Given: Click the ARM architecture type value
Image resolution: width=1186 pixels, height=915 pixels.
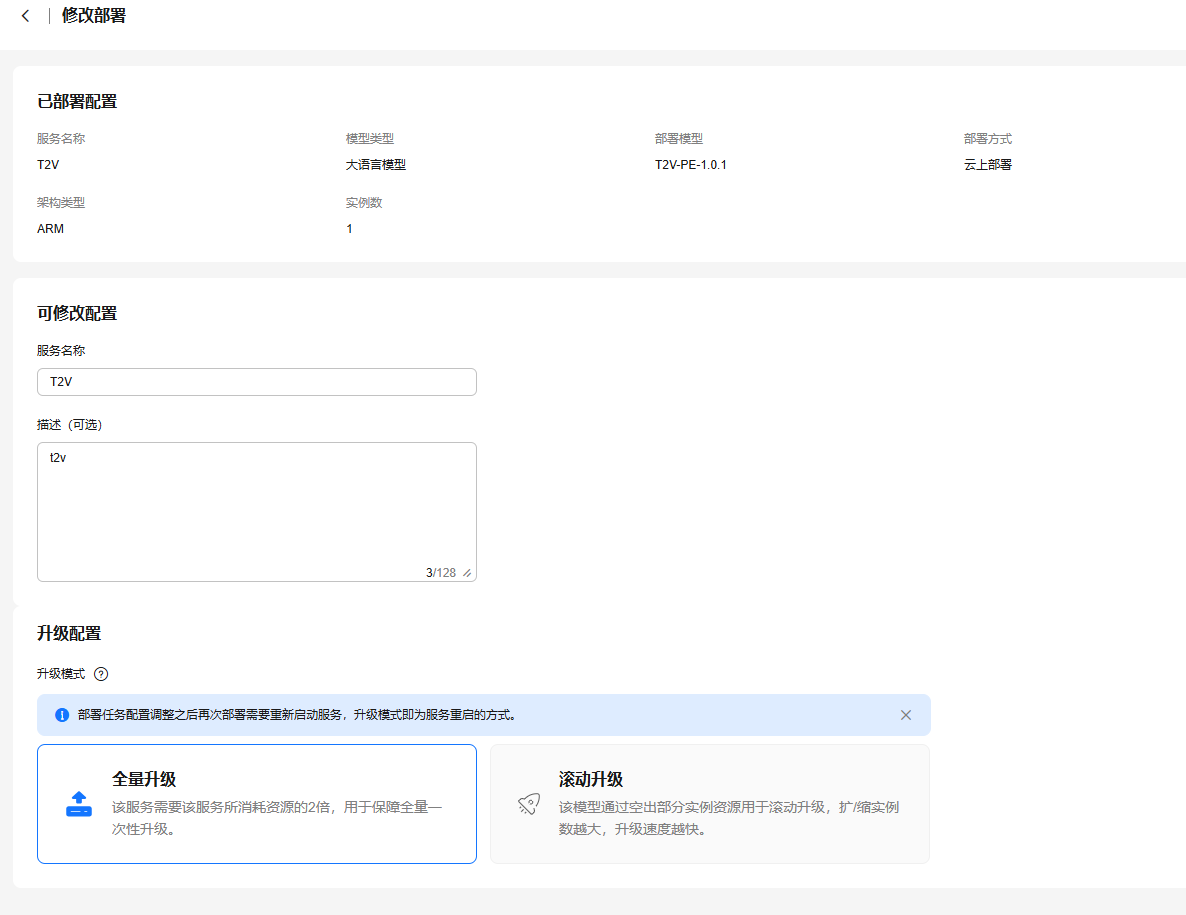Looking at the screenshot, I should click(x=50, y=229).
